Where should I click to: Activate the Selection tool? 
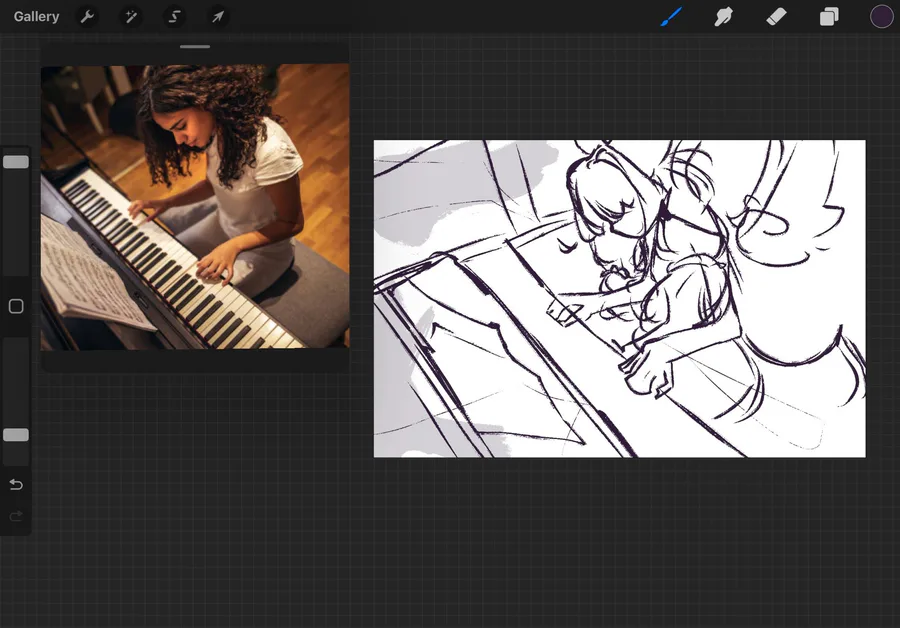click(x=174, y=17)
